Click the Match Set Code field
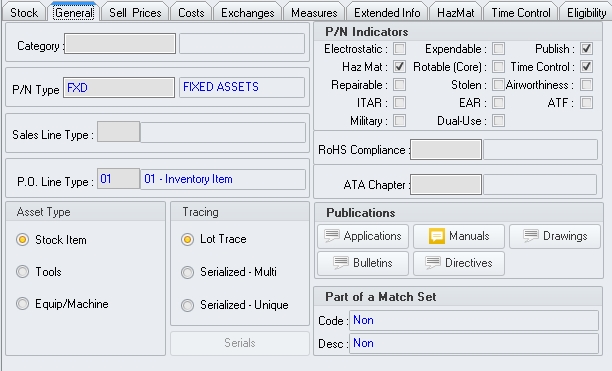The height and width of the screenshot is (371, 612). (x=474, y=320)
